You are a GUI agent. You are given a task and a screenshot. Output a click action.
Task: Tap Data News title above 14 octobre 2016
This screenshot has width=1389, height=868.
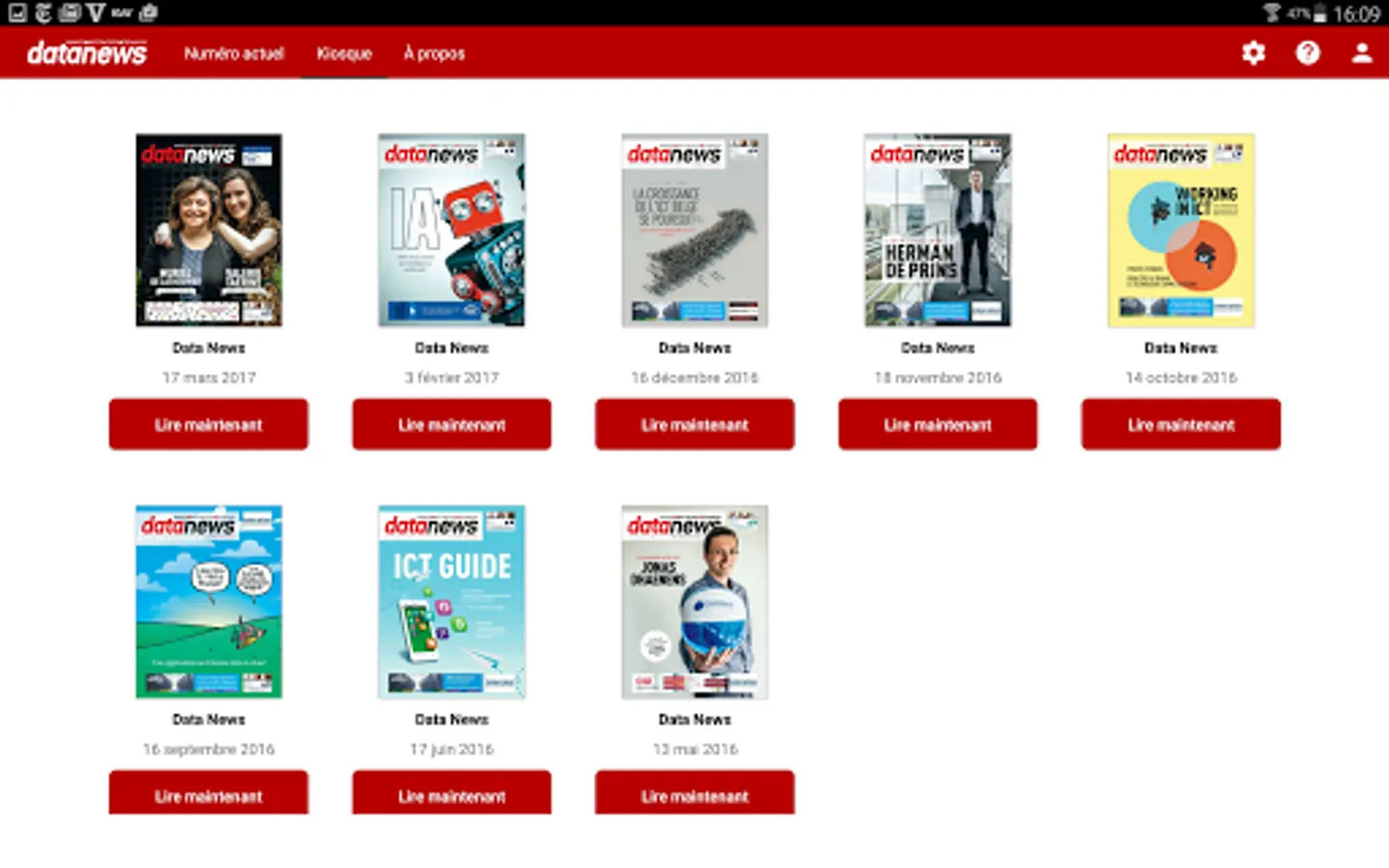(1181, 347)
